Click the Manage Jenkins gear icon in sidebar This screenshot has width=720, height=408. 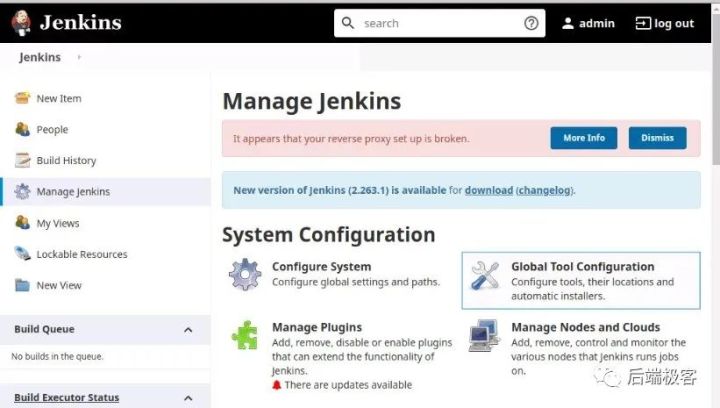pyautogui.click(x=22, y=191)
